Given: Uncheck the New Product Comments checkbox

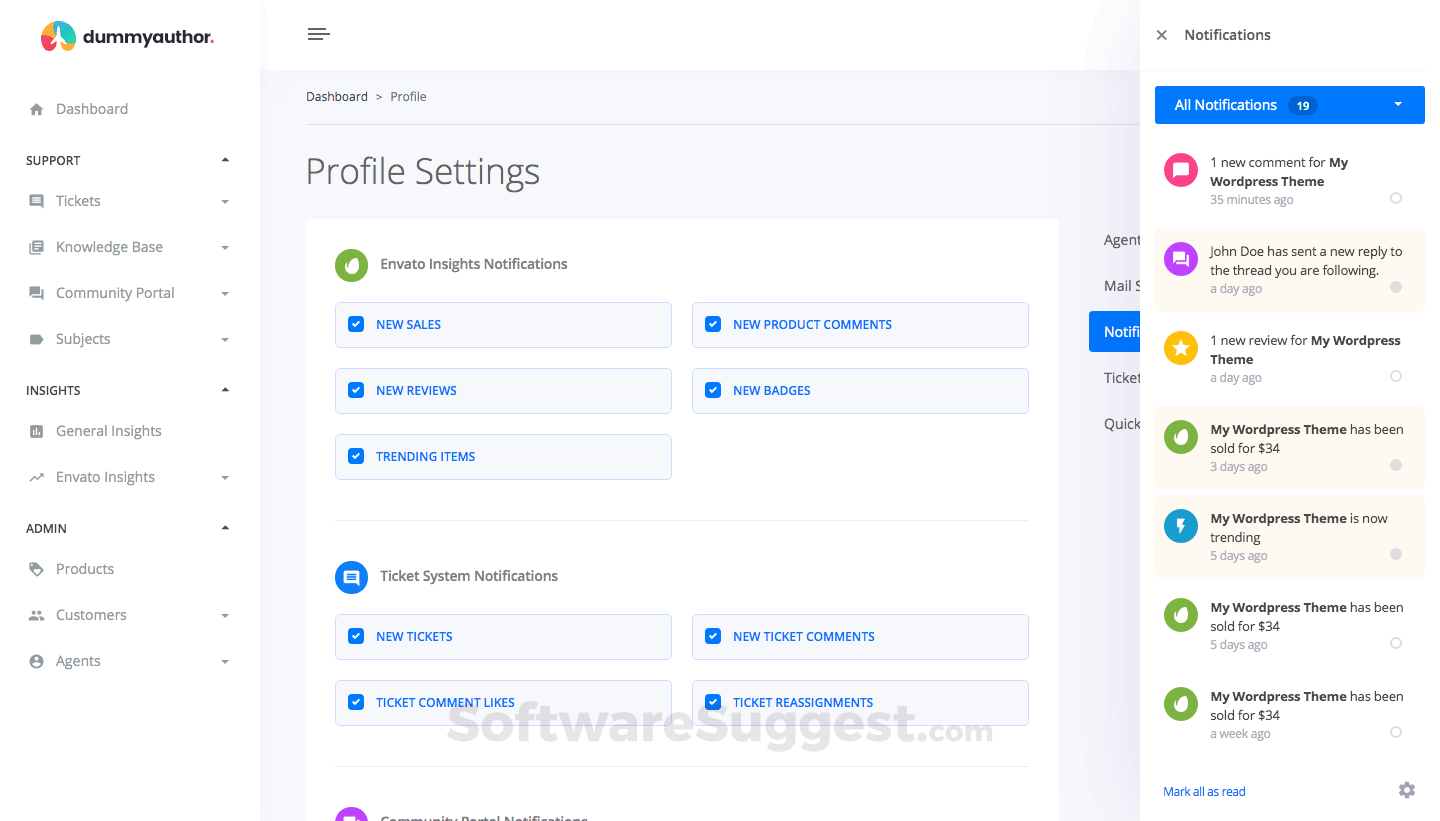Looking at the screenshot, I should [713, 324].
